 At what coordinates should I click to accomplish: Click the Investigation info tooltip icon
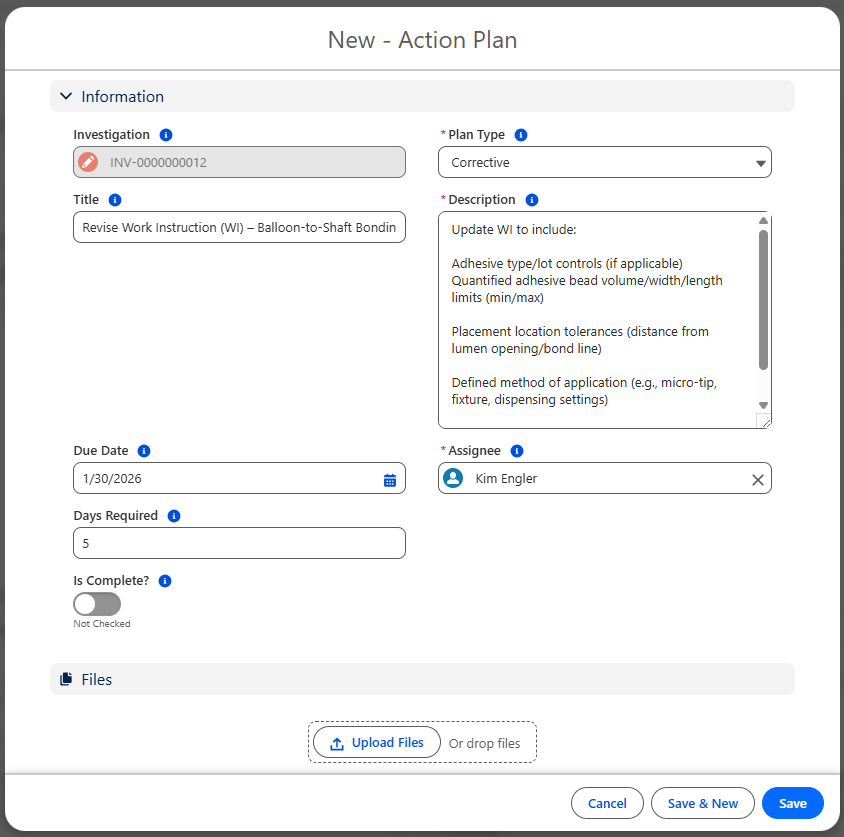pos(166,135)
